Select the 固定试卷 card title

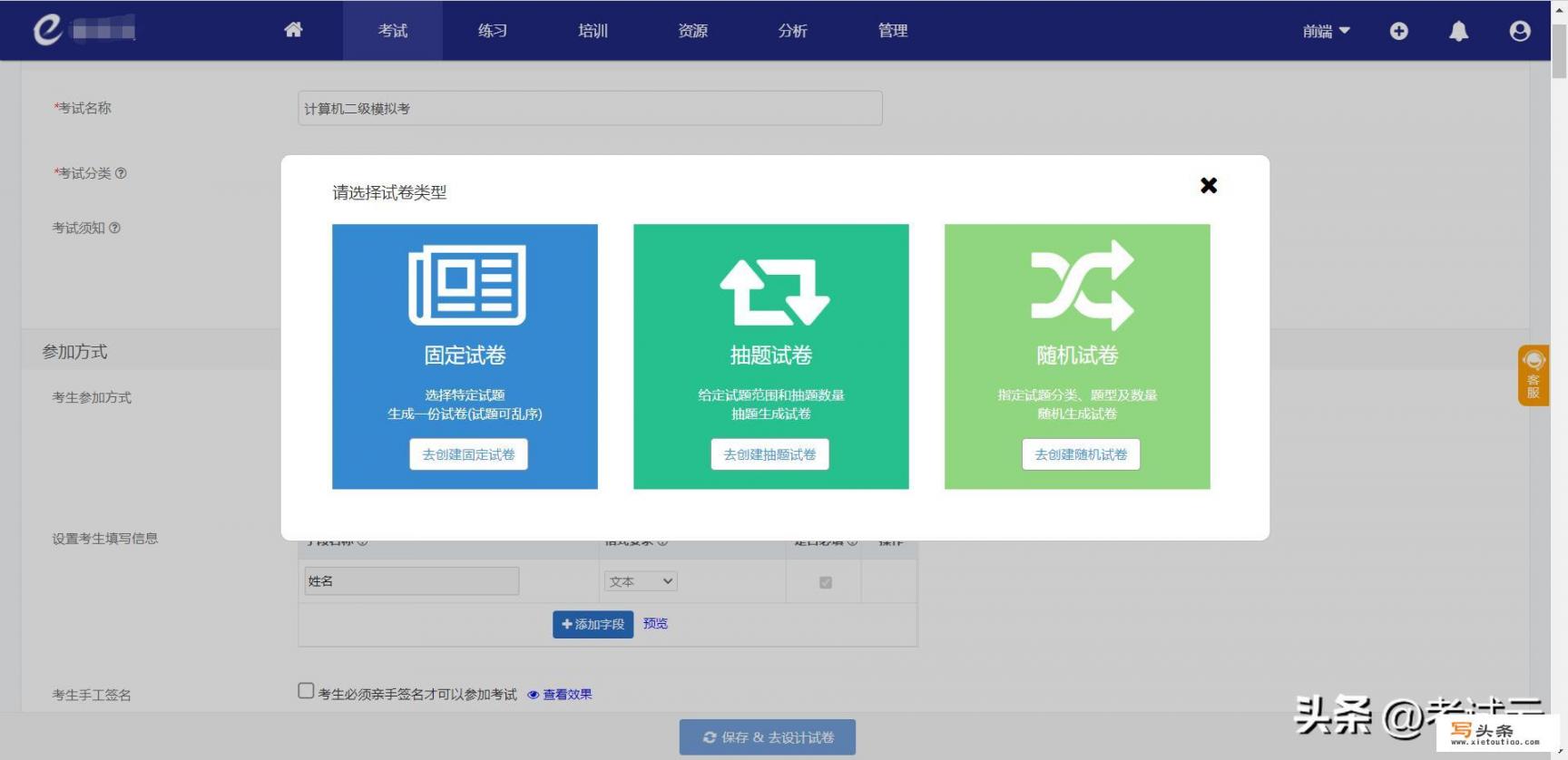coord(465,355)
